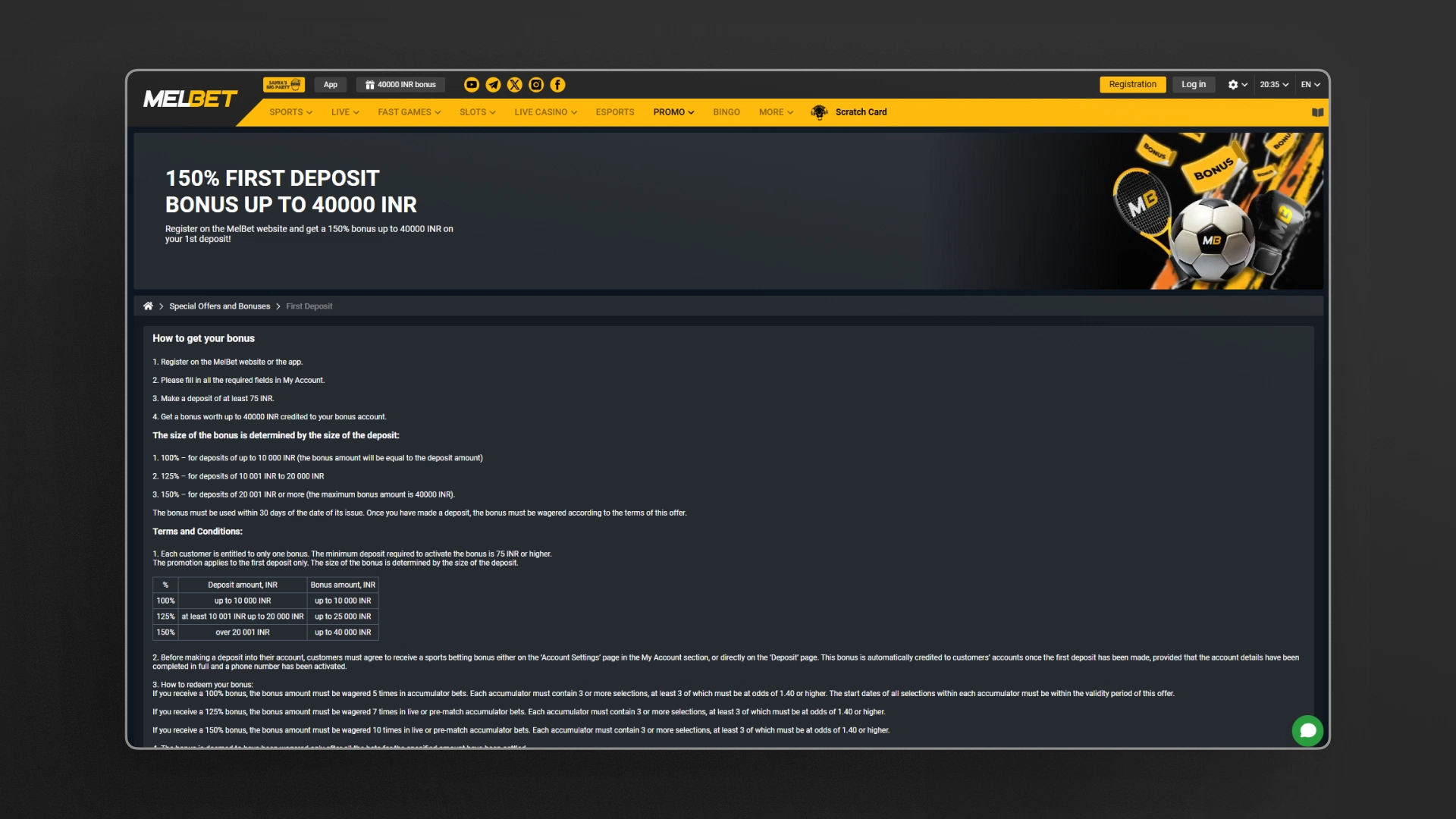Expand the LIVE dropdown menu

[345, 112]
